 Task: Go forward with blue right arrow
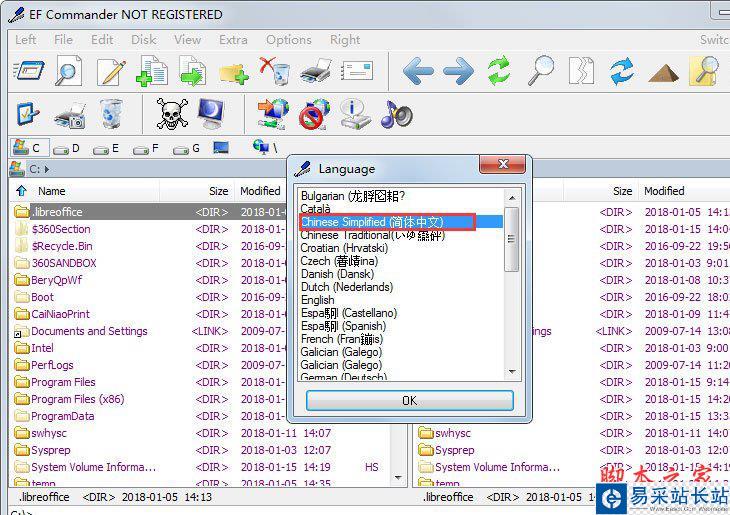click(459, 71)
